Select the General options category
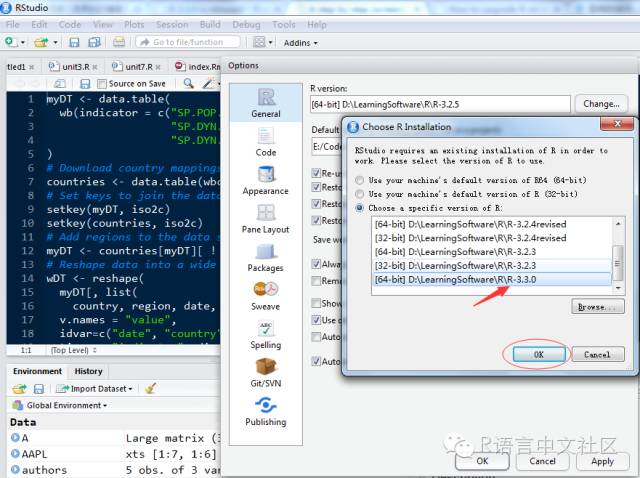The height and width of the screenshot is (478, 640). [x=266, y=103]
